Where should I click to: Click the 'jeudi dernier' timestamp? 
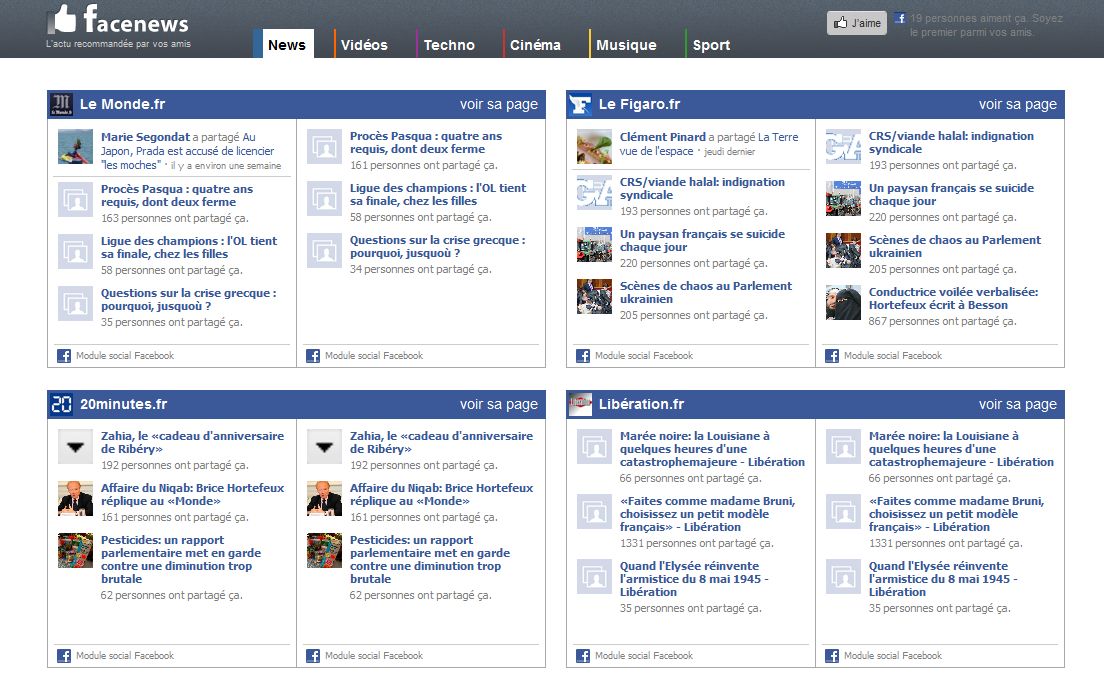[x=729, y=152]
